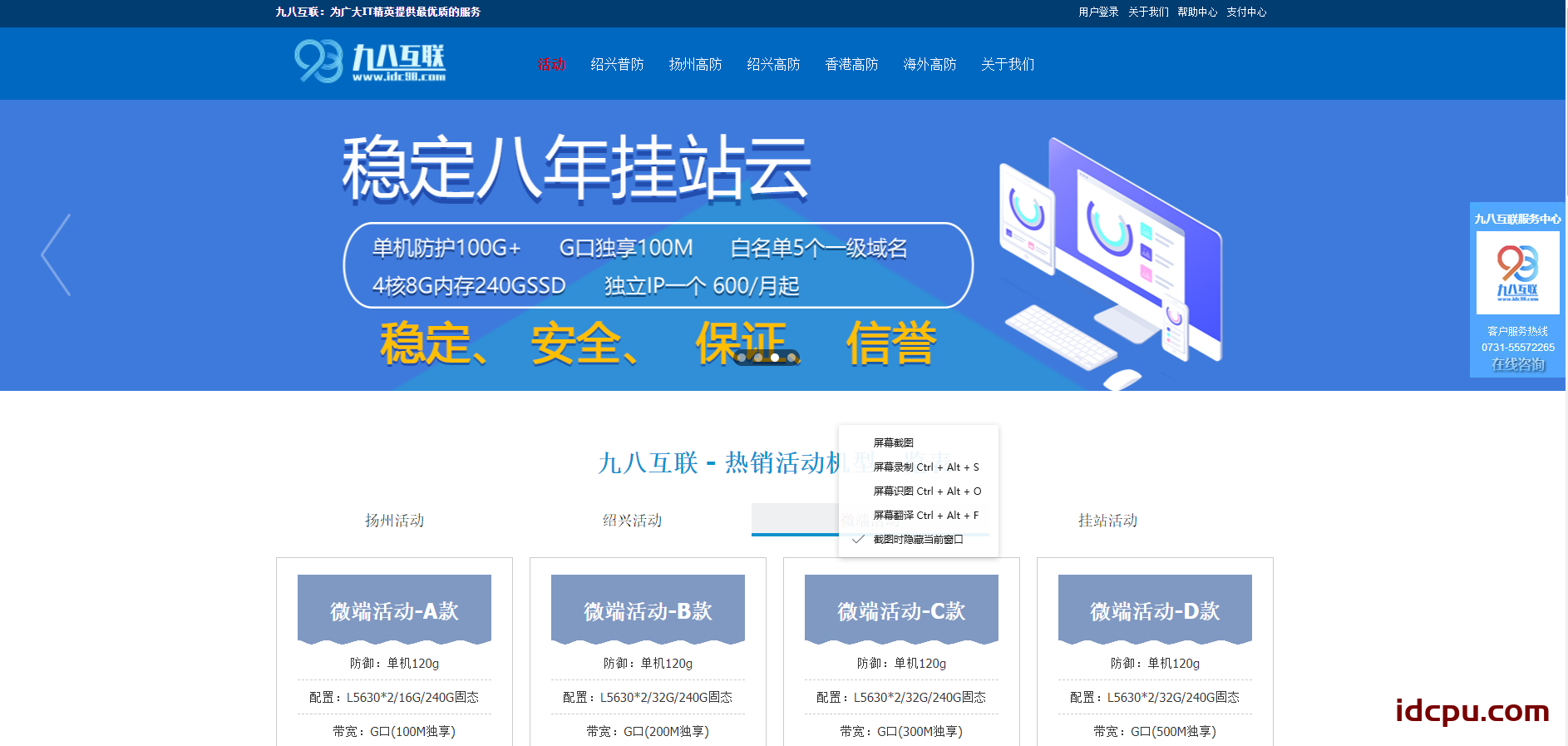1568x746 pixels.
Task: Click the 微端活动-A款 card header
Action: (394, 610)
